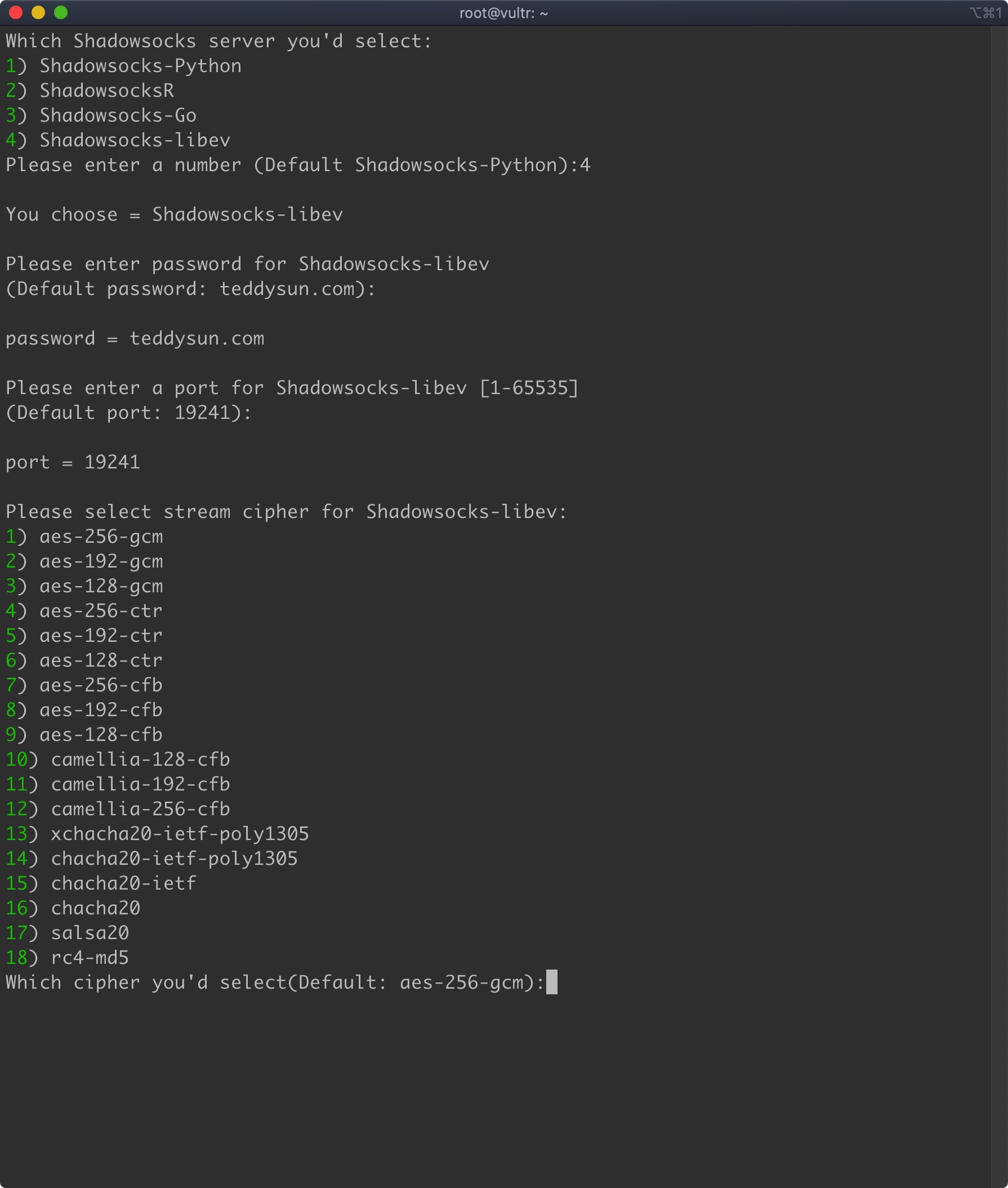1008x1188 pixels.
Task: Click the red close window button
Action: click(15, 12)
